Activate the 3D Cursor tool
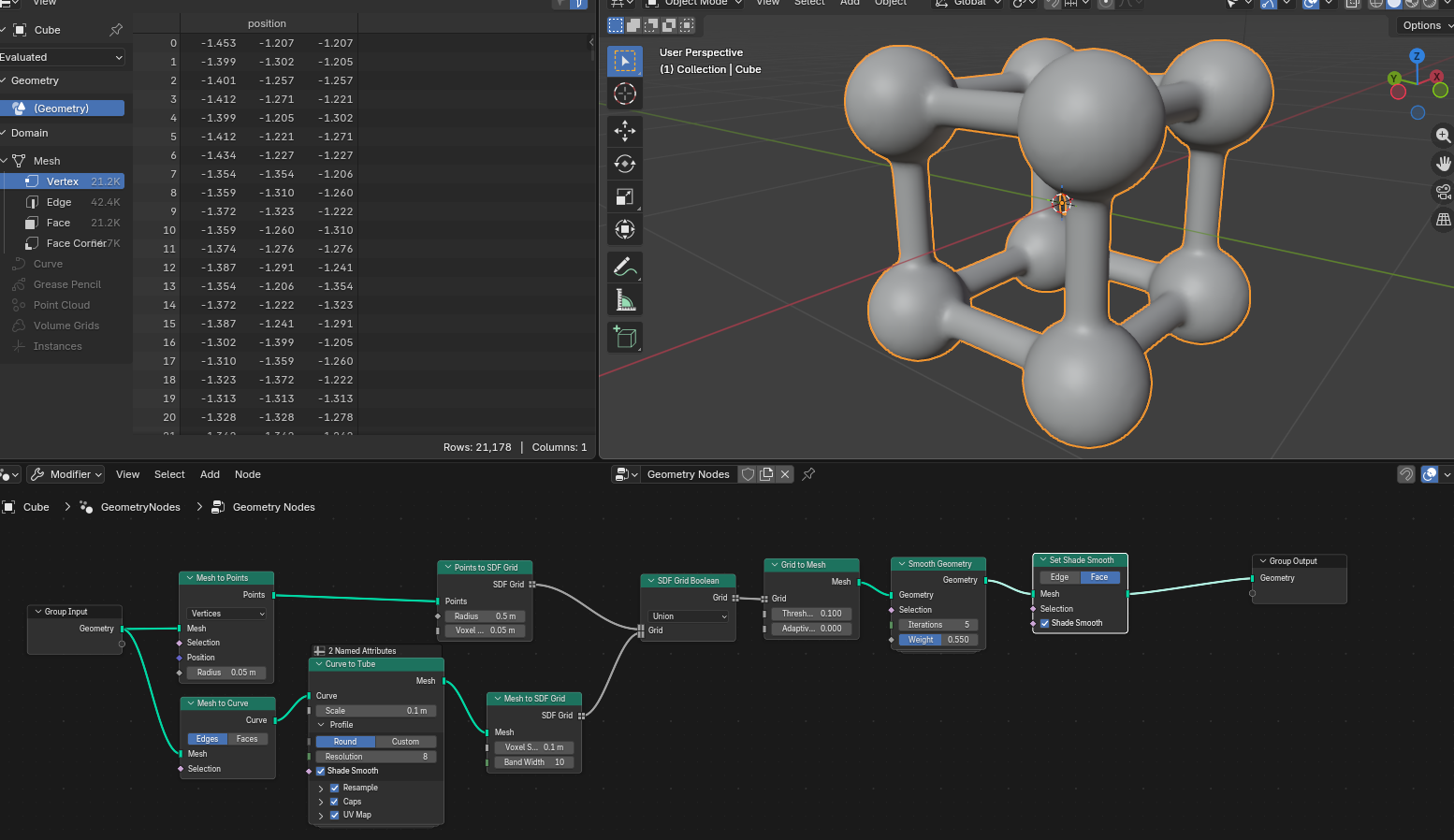The width and height of the screenshot is (1454, 840). pos(625,94)
